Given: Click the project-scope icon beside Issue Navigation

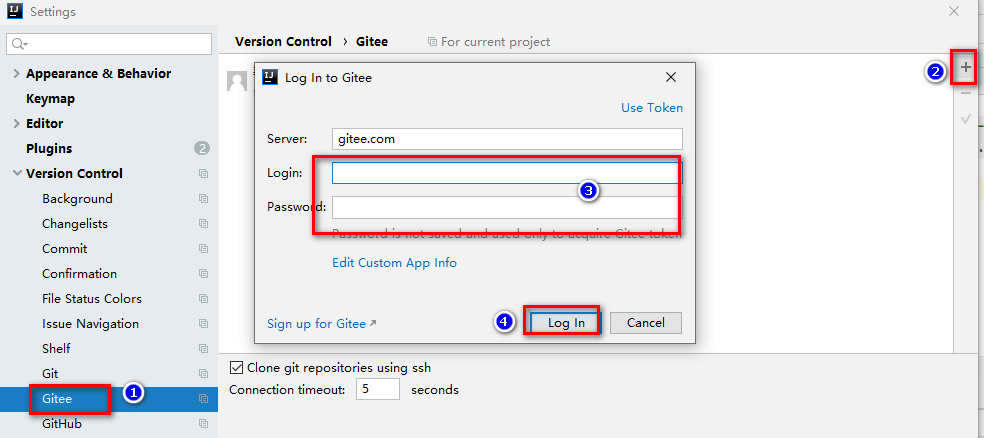Looking at the screenshot, I should tap(203, 324).
